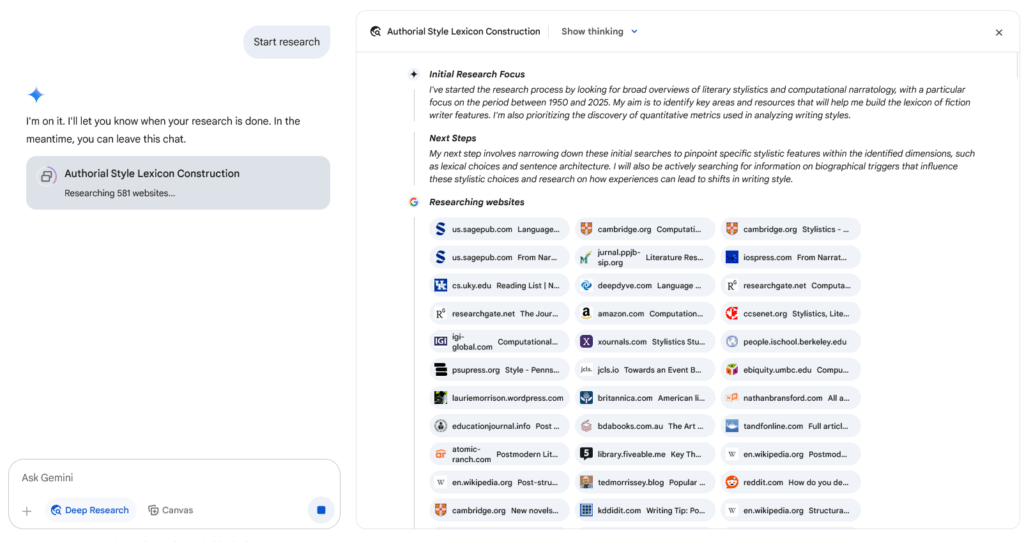Open cambridge.org Stylistics link chip
1024x542 pixels.
[790, 229]
